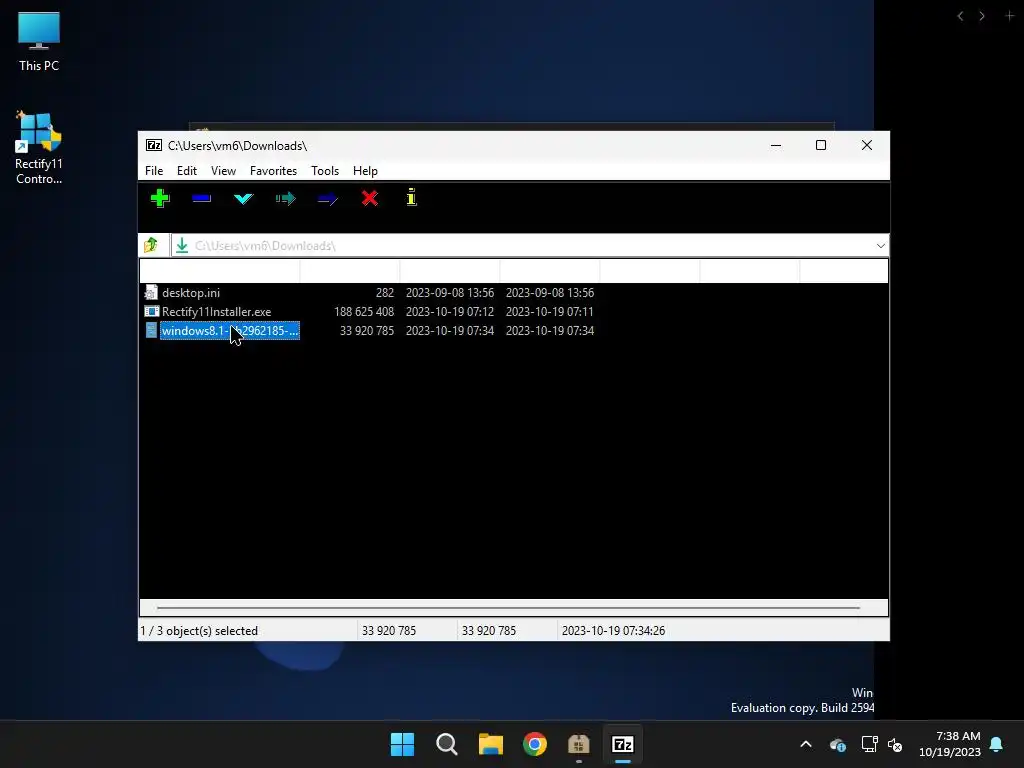Launch Google Chrome from the taskbar

click(535, 744)
